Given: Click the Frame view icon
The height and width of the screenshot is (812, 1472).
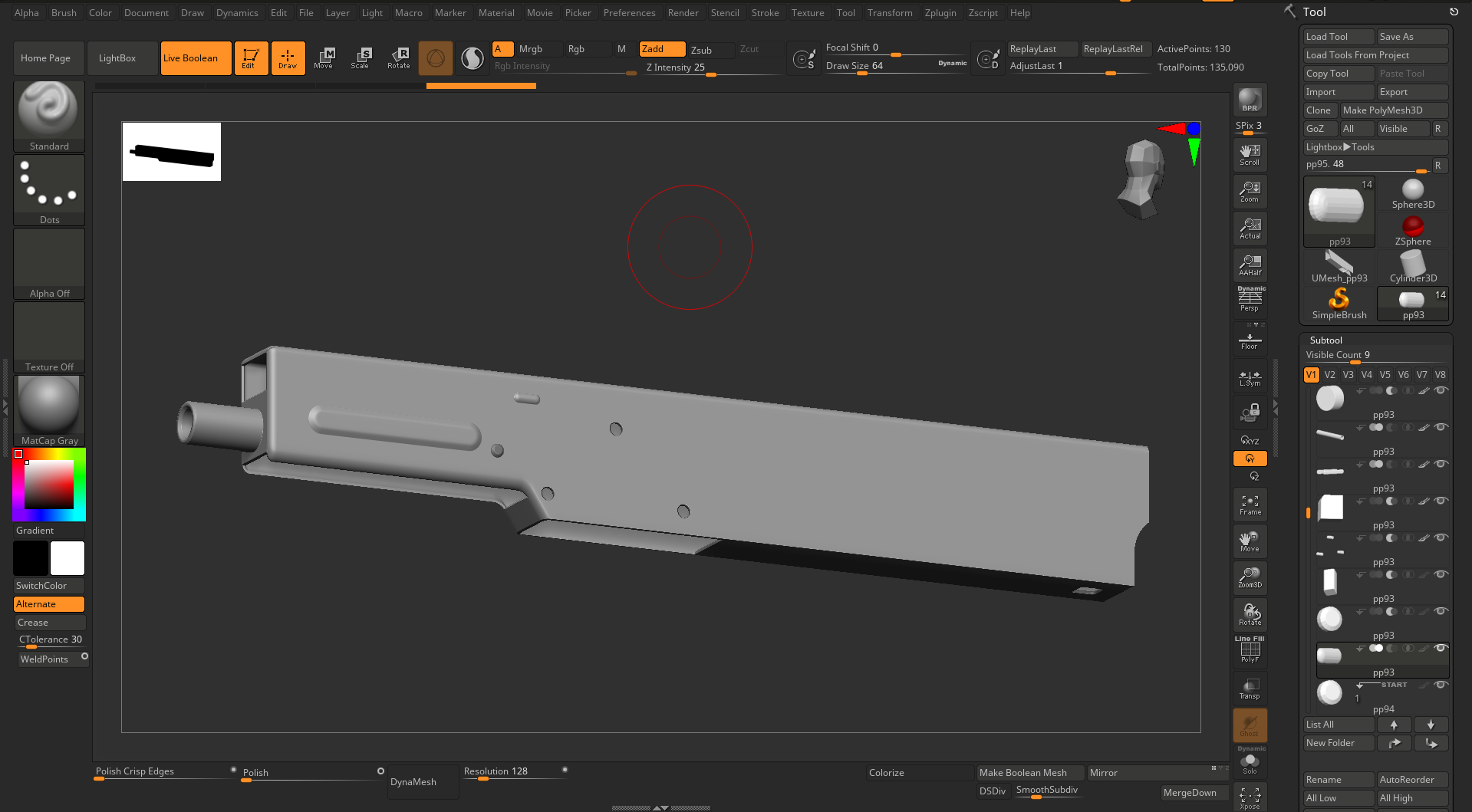Looking at the screenshot, I should [1250, 505].
